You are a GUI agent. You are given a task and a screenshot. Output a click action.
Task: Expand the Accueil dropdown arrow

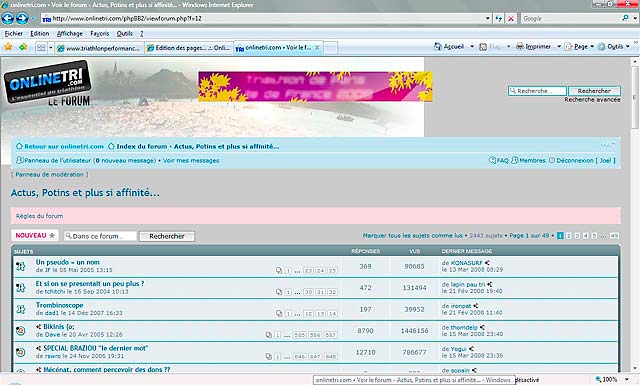click(x=472, y=47)
